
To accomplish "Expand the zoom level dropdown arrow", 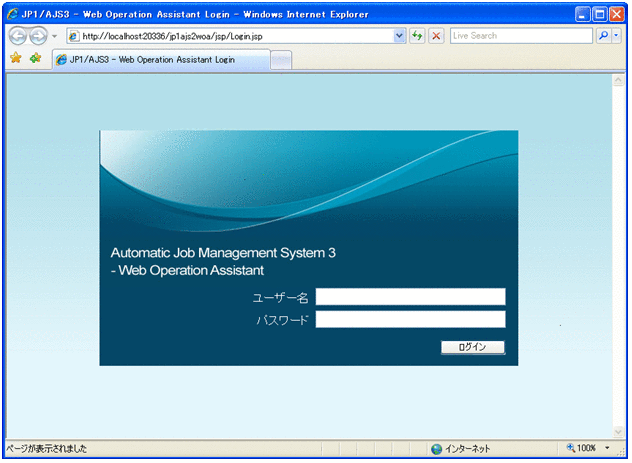I will coord(607,448).
